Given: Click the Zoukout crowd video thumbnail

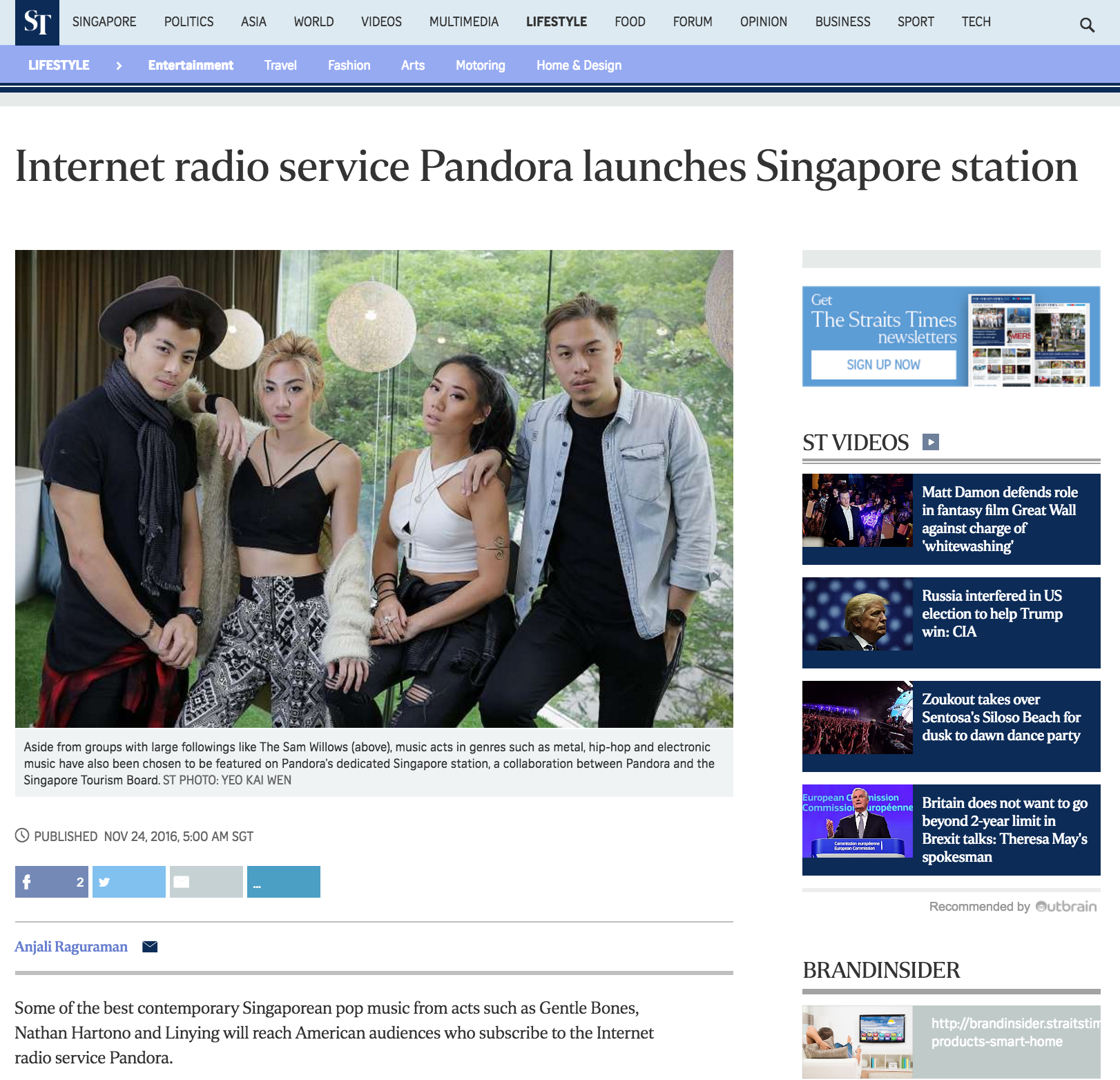Looking at the screenshot, I should tap(858, 717).
